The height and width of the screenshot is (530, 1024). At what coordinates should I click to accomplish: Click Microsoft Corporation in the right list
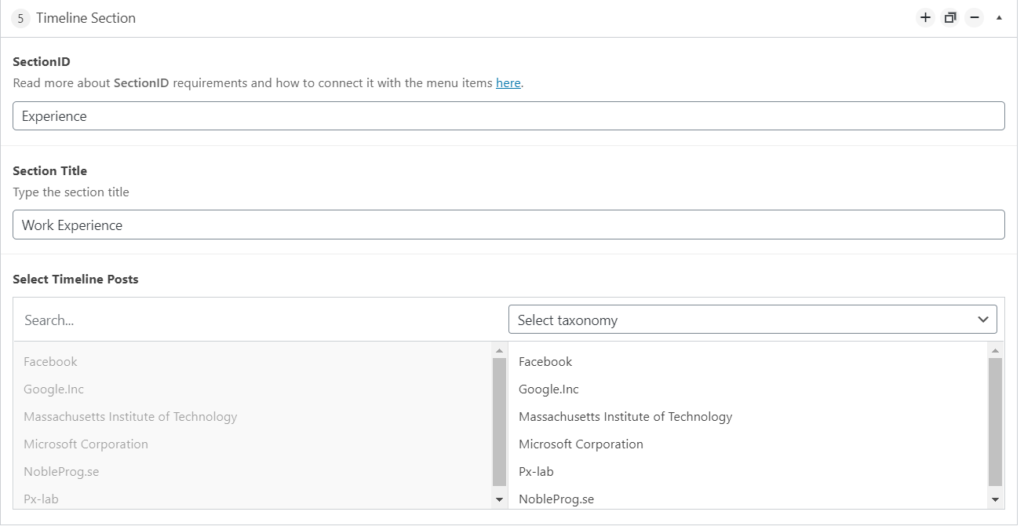tap(581, 444)
